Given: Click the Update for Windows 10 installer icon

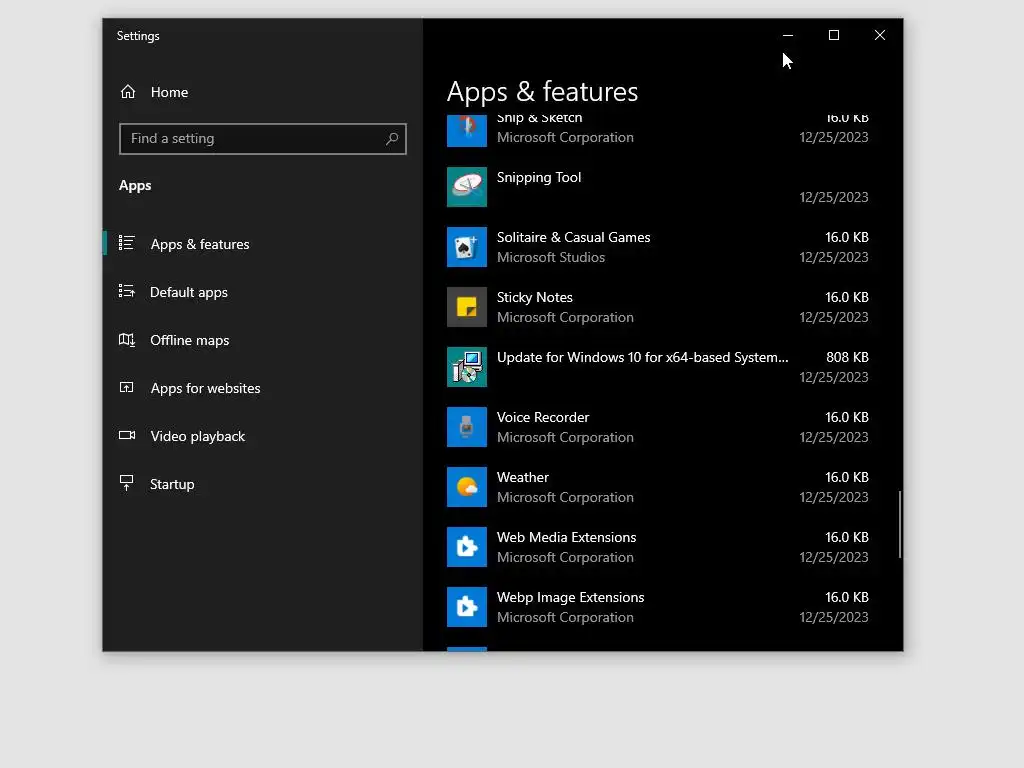Looking at the screenshot, I should click(x=467, y=367).
